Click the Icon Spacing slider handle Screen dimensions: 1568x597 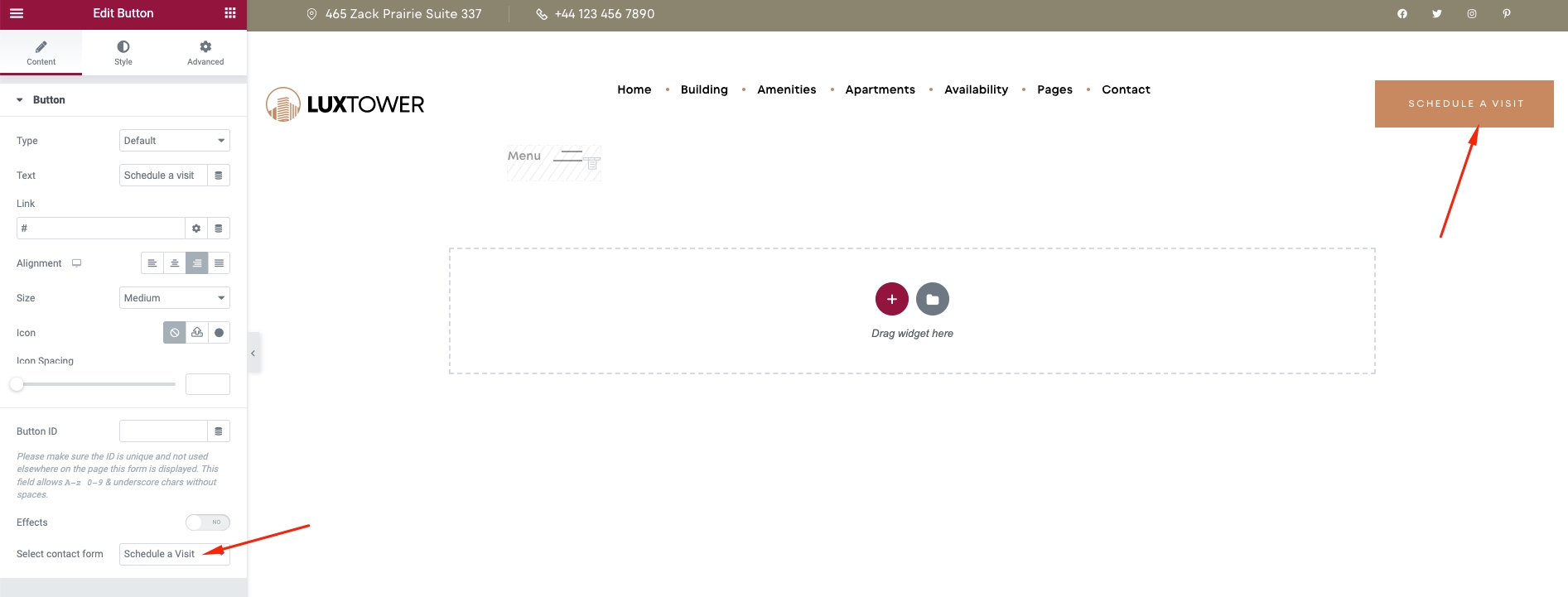click(x=17, y=384)
